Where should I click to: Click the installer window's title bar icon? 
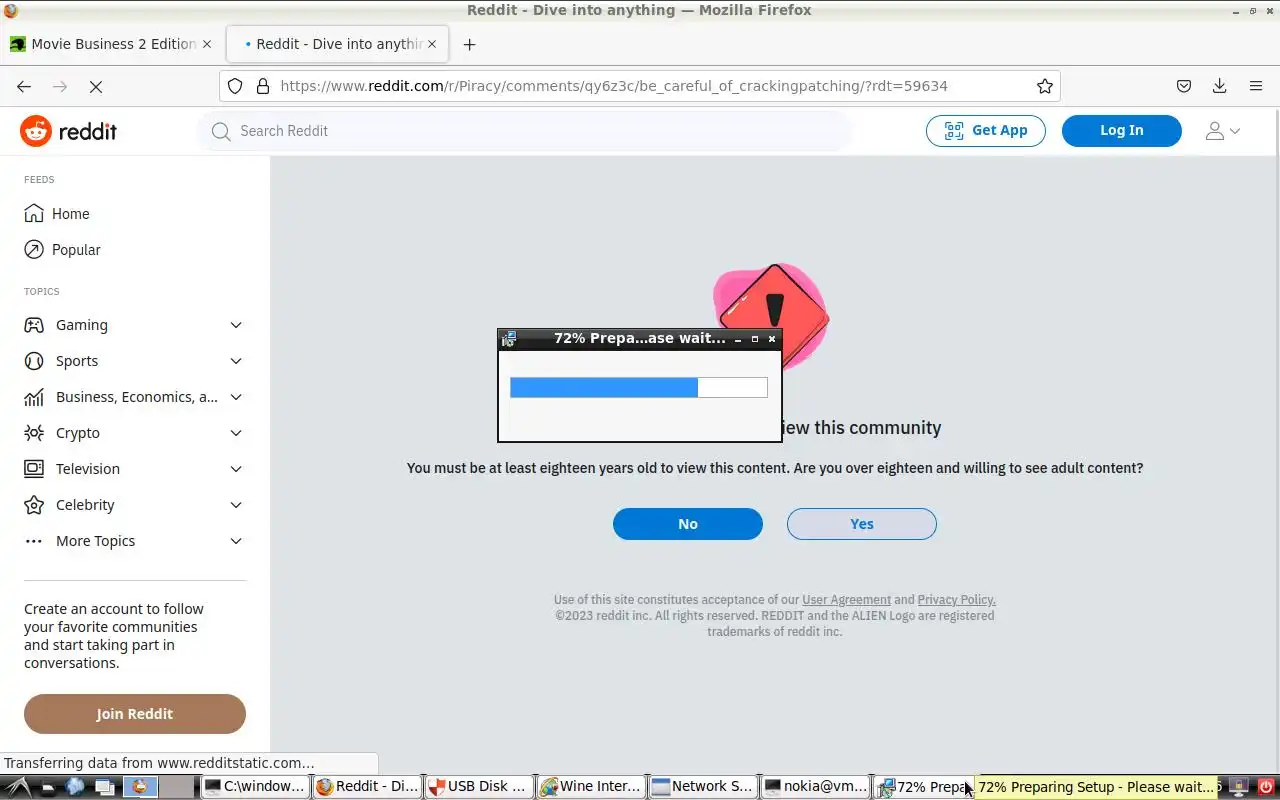pyautogui.click(x=509, y=339)
